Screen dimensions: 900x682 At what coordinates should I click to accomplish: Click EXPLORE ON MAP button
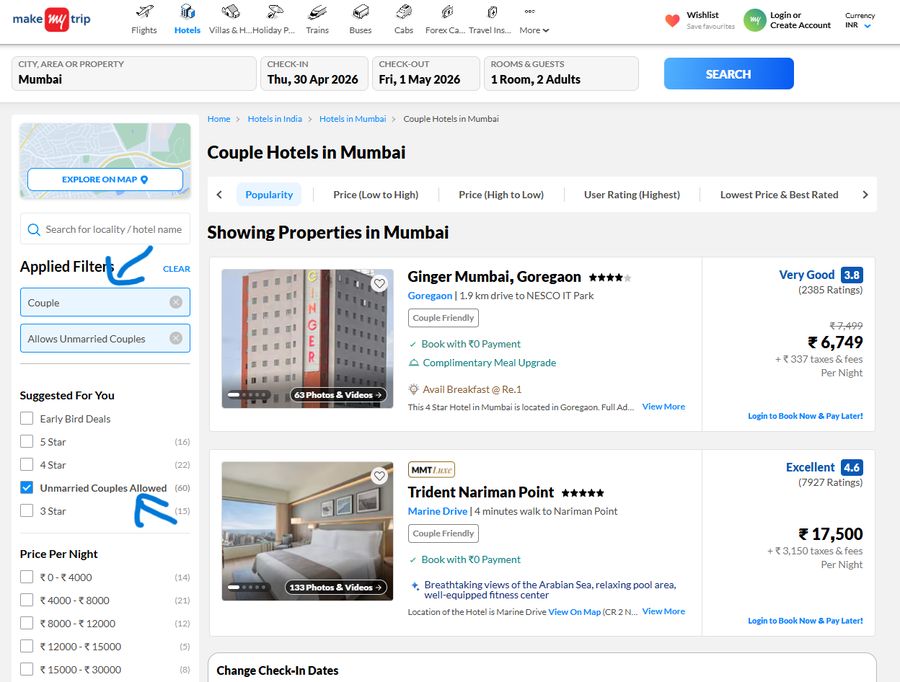point(105,180)
